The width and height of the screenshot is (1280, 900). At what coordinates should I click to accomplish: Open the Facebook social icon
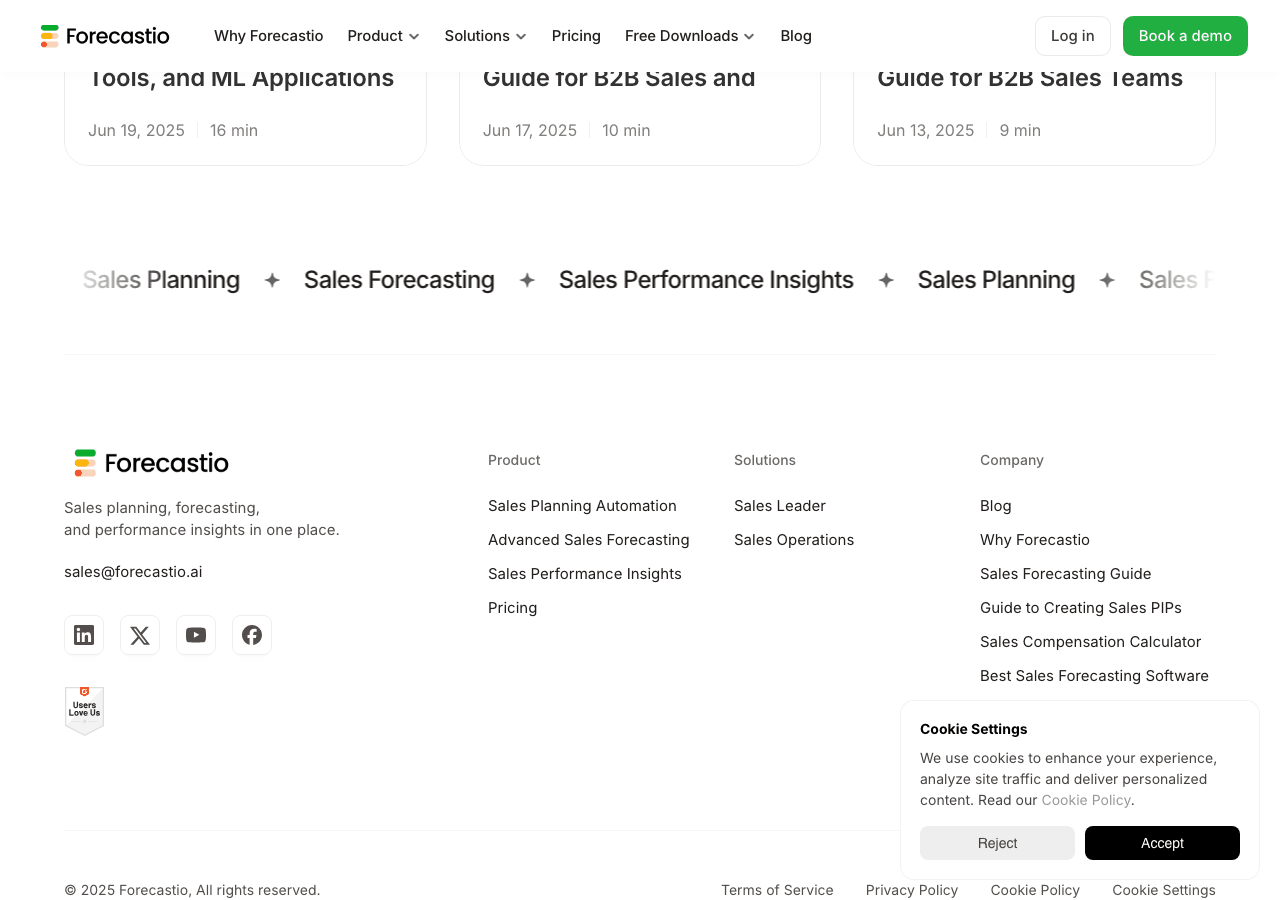click(252, 635)
